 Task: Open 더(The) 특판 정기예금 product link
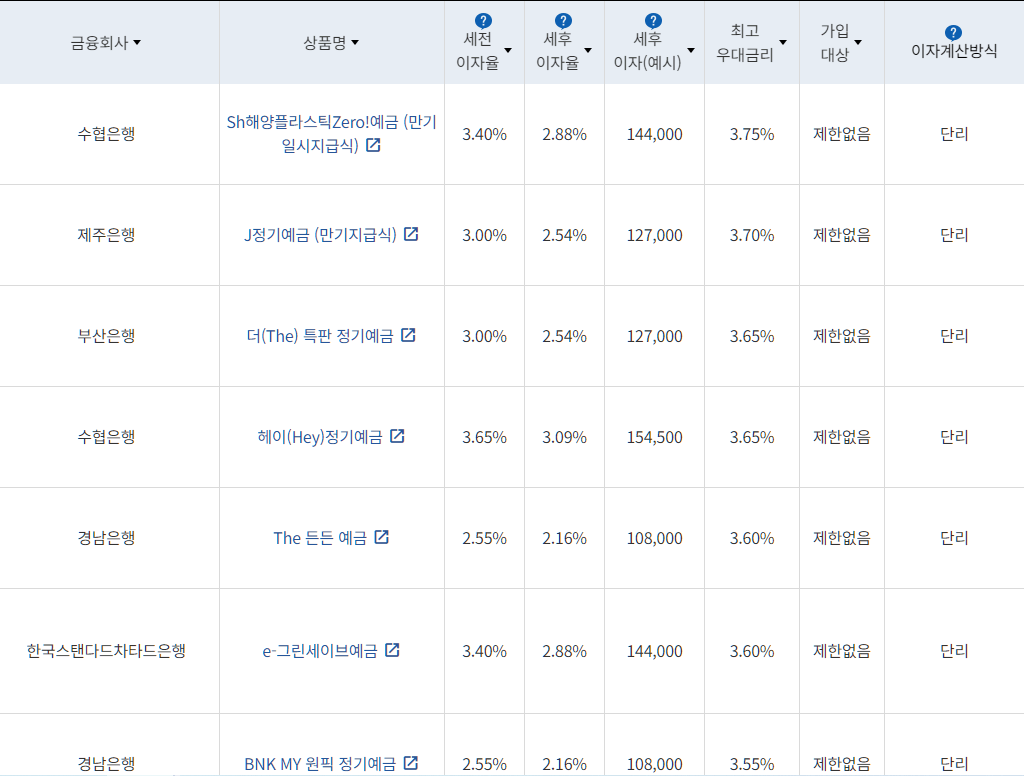[x=320, y=336]
